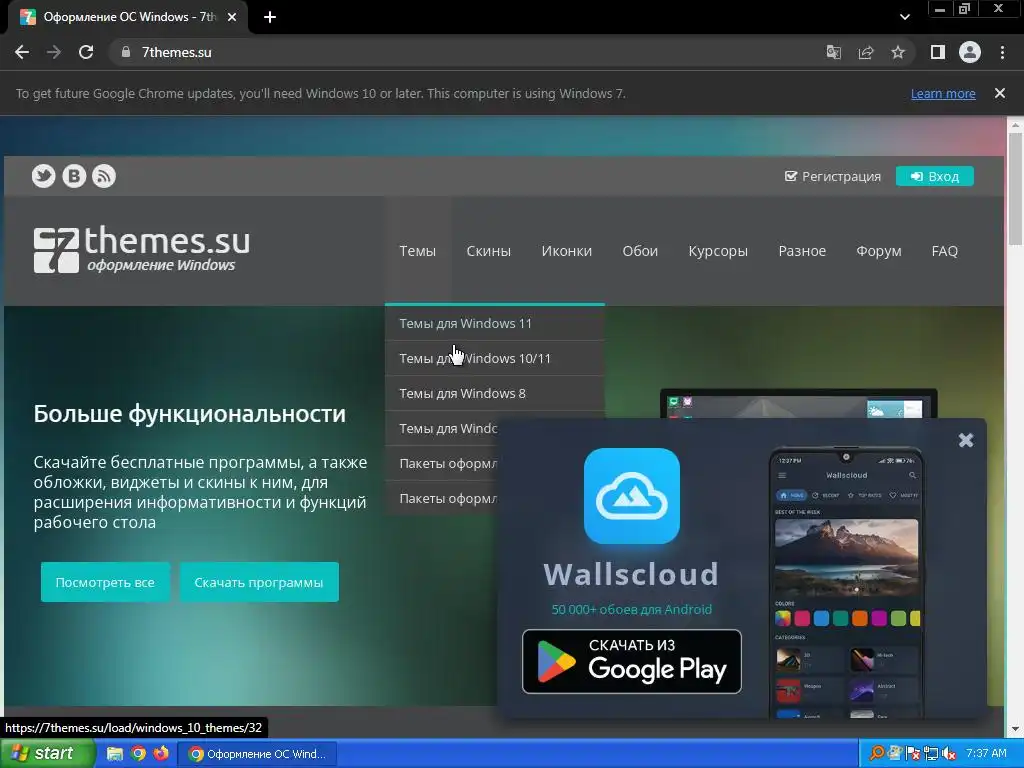Open the Chrome profile avatar
Viewport: 1024px width, 768px height.
970,52
